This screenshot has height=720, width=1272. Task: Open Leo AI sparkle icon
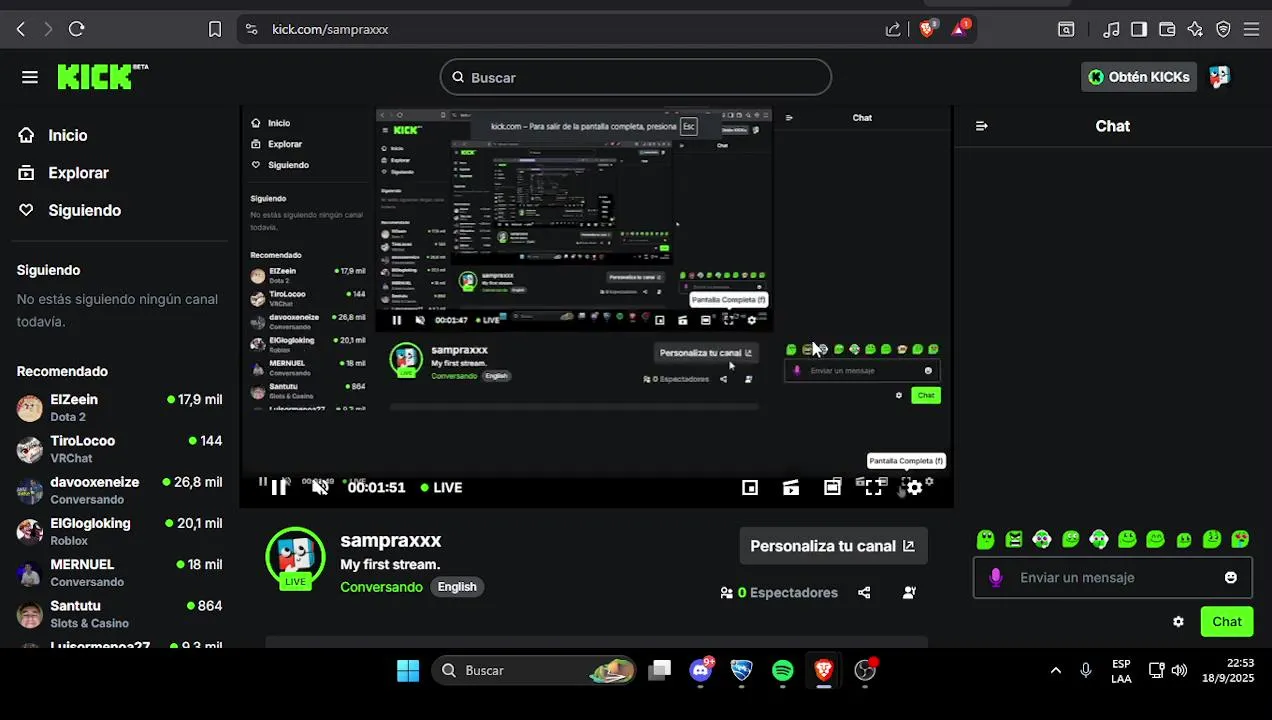[1195, 29]
